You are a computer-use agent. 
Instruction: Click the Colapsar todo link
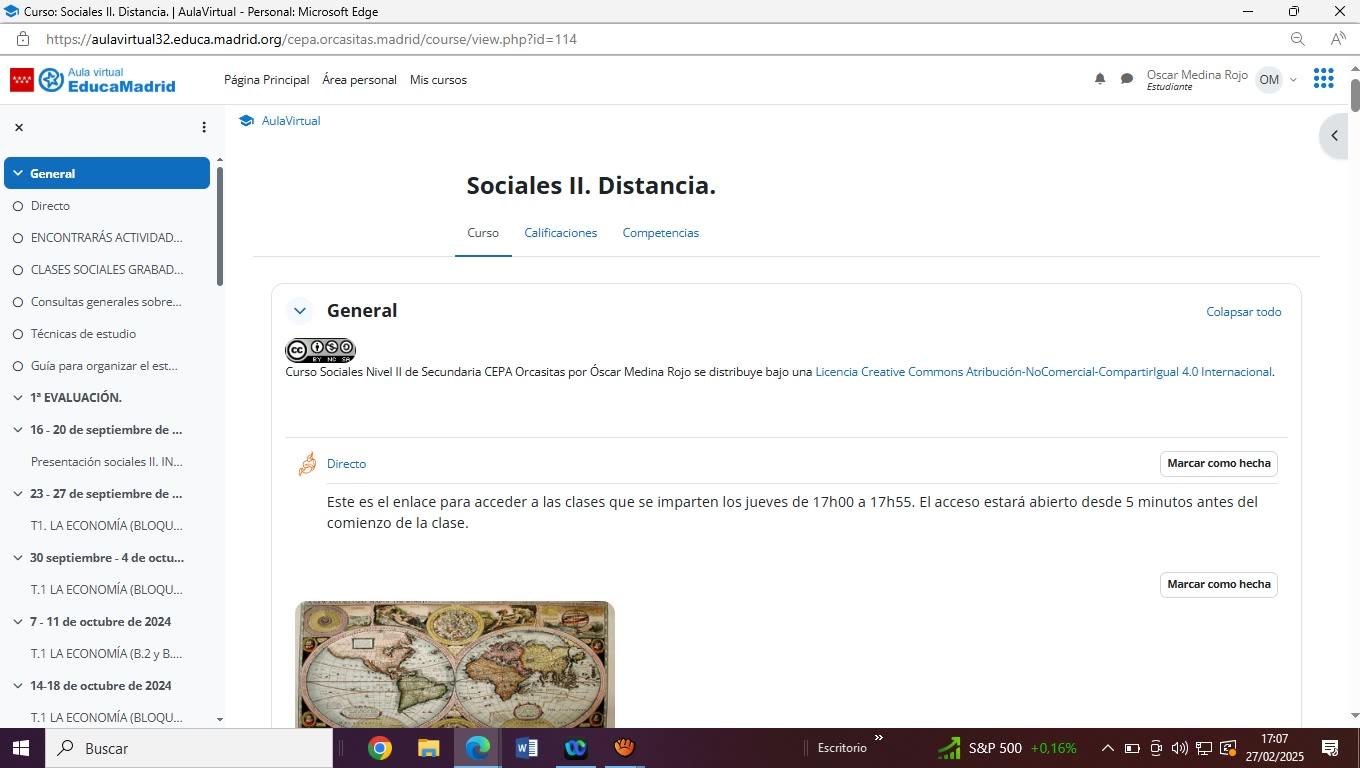click(x=1244, y=312)
